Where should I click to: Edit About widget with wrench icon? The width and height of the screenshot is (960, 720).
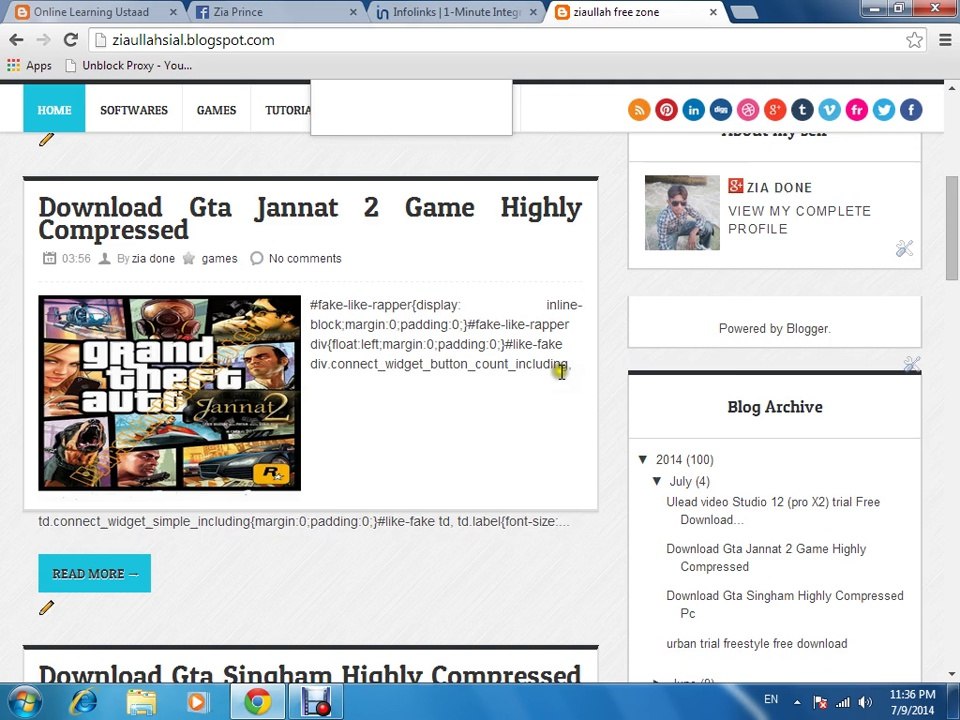click(904, 248)
